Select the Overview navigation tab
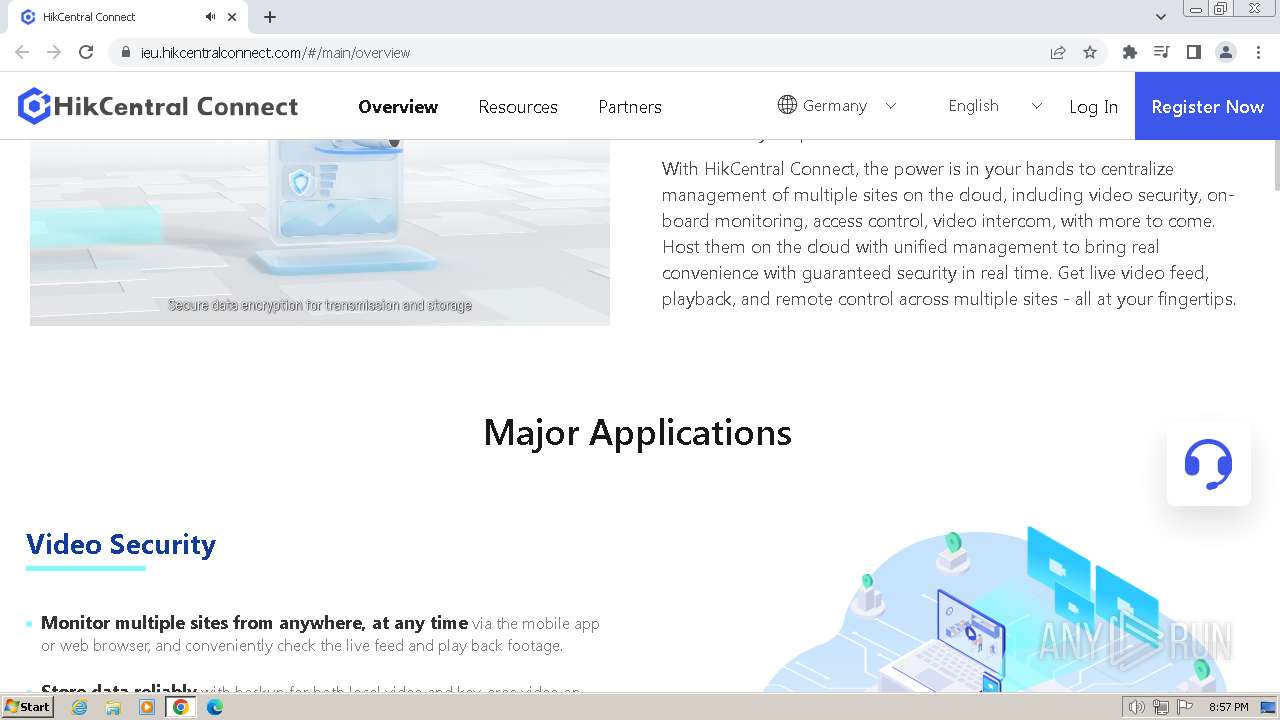Image resolution: width=1280 pixels, height=720 pixels. point(398,106)
